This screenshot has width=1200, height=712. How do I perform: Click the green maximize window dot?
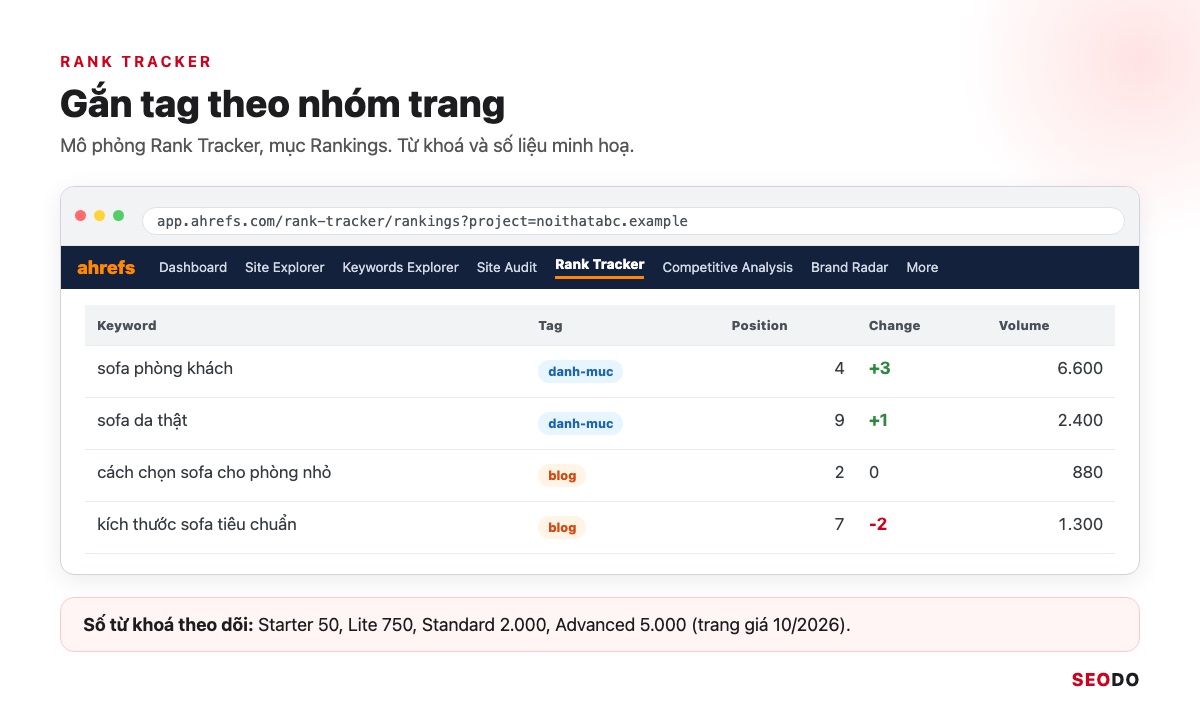(x=119, y=215)
